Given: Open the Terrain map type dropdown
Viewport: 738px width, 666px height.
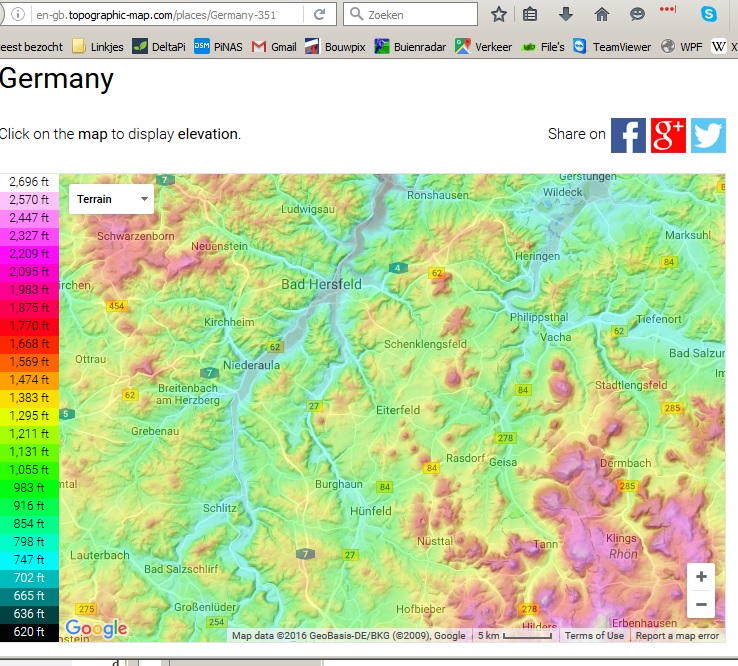Looking at the screenshot, I should tap(111, 199).
